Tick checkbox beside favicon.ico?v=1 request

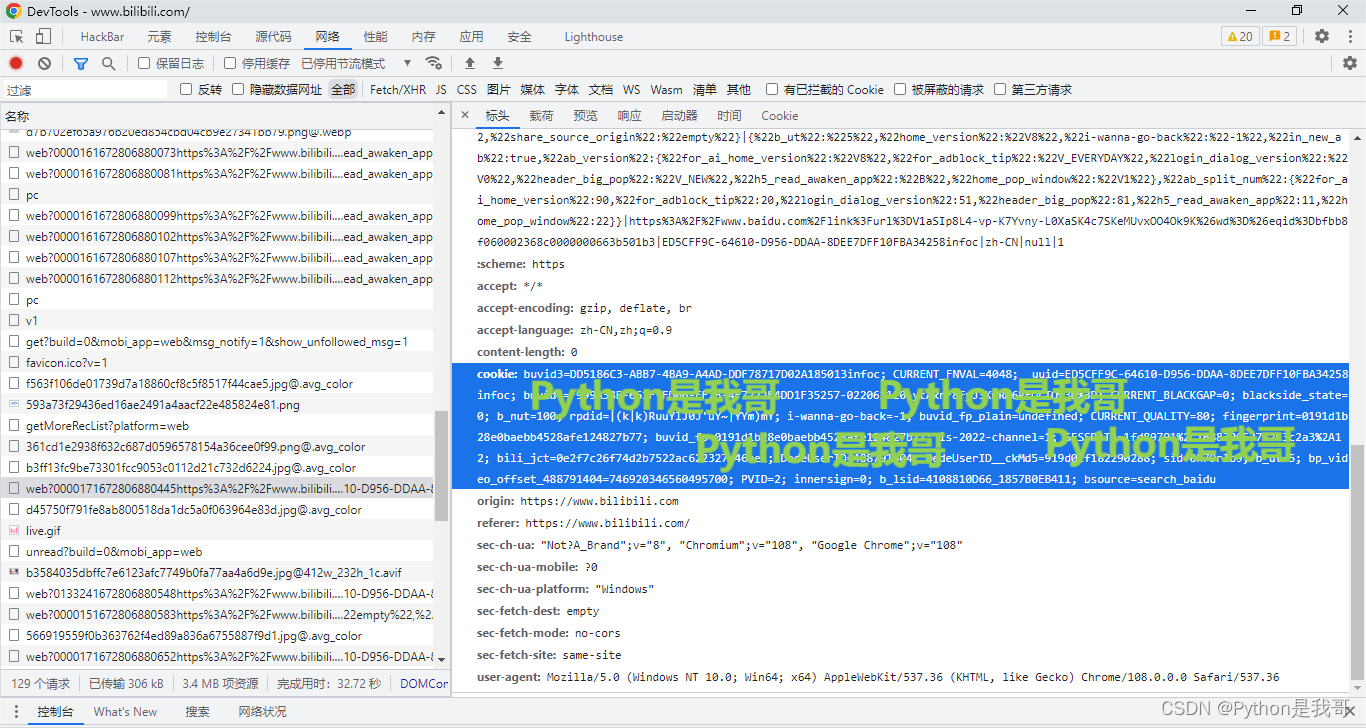coord(14,363)
